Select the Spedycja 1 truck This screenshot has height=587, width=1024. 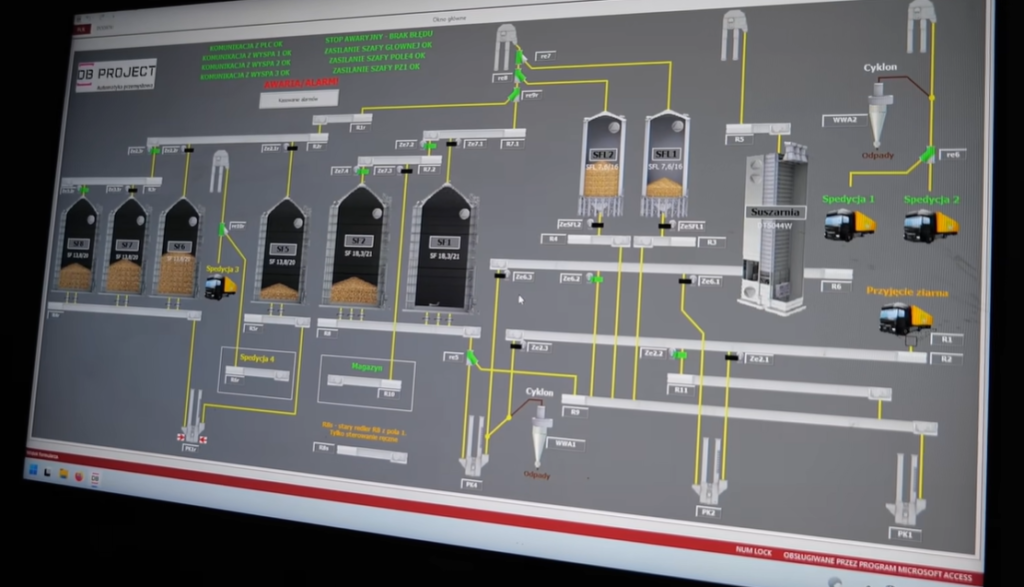pyautogui.click(x=849, y=225)
